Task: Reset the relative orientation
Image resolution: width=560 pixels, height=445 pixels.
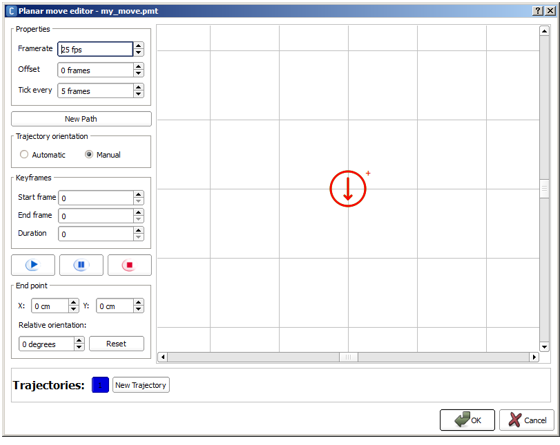Action: click(x=116, y=344)
